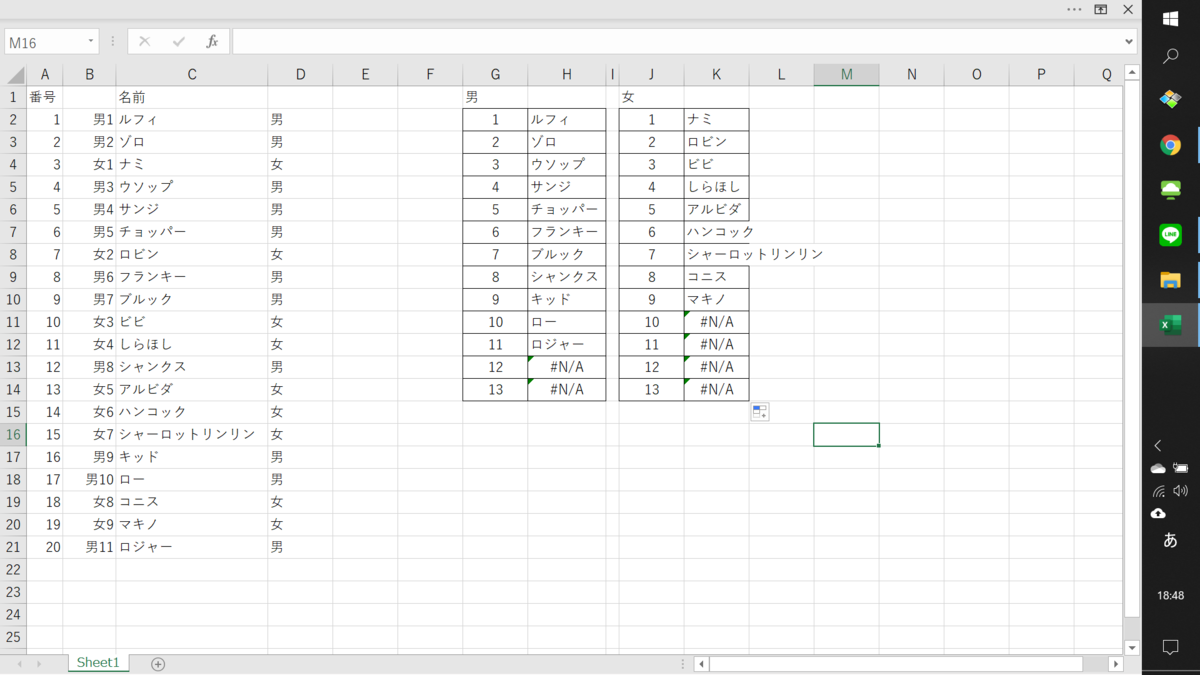Toggle Japanese IME あ indicator
Screen dimensions: 1200x675
coord(1170,541)
